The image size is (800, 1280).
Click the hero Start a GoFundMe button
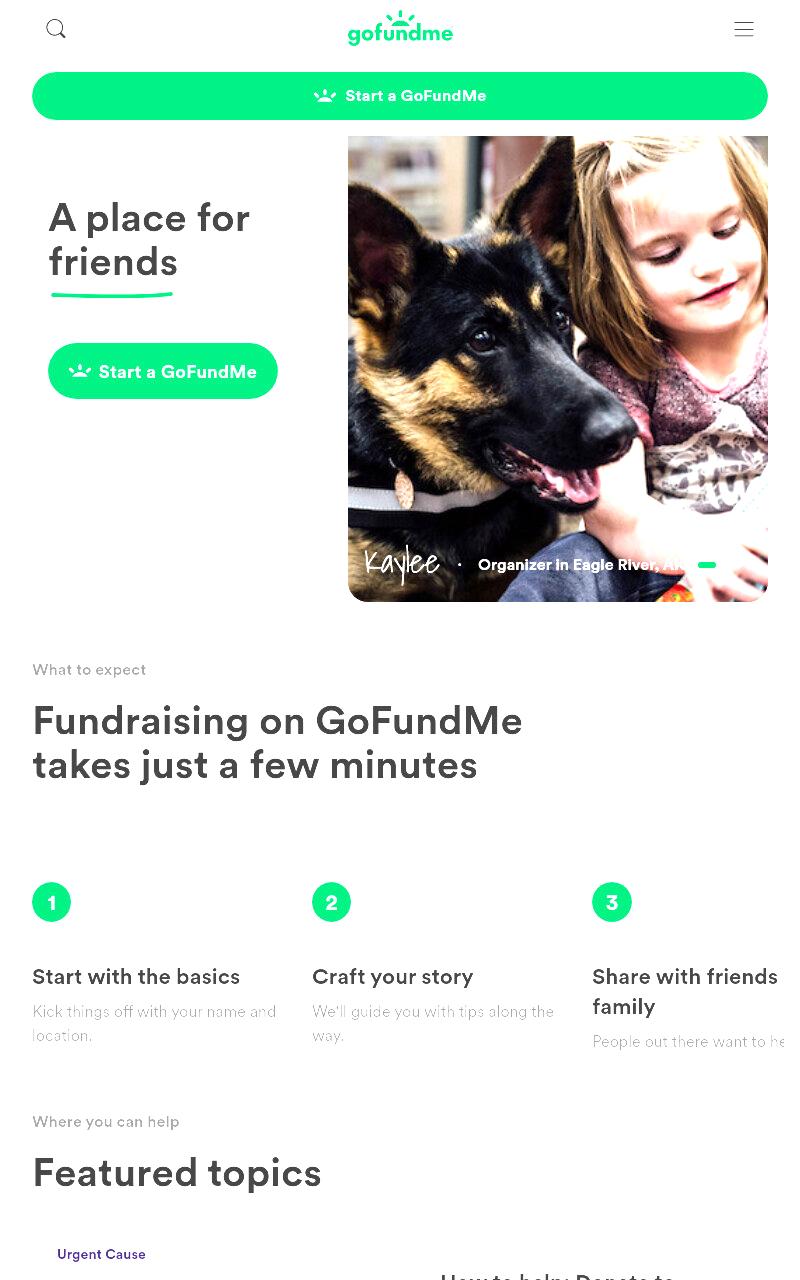[x=163, y=371]
